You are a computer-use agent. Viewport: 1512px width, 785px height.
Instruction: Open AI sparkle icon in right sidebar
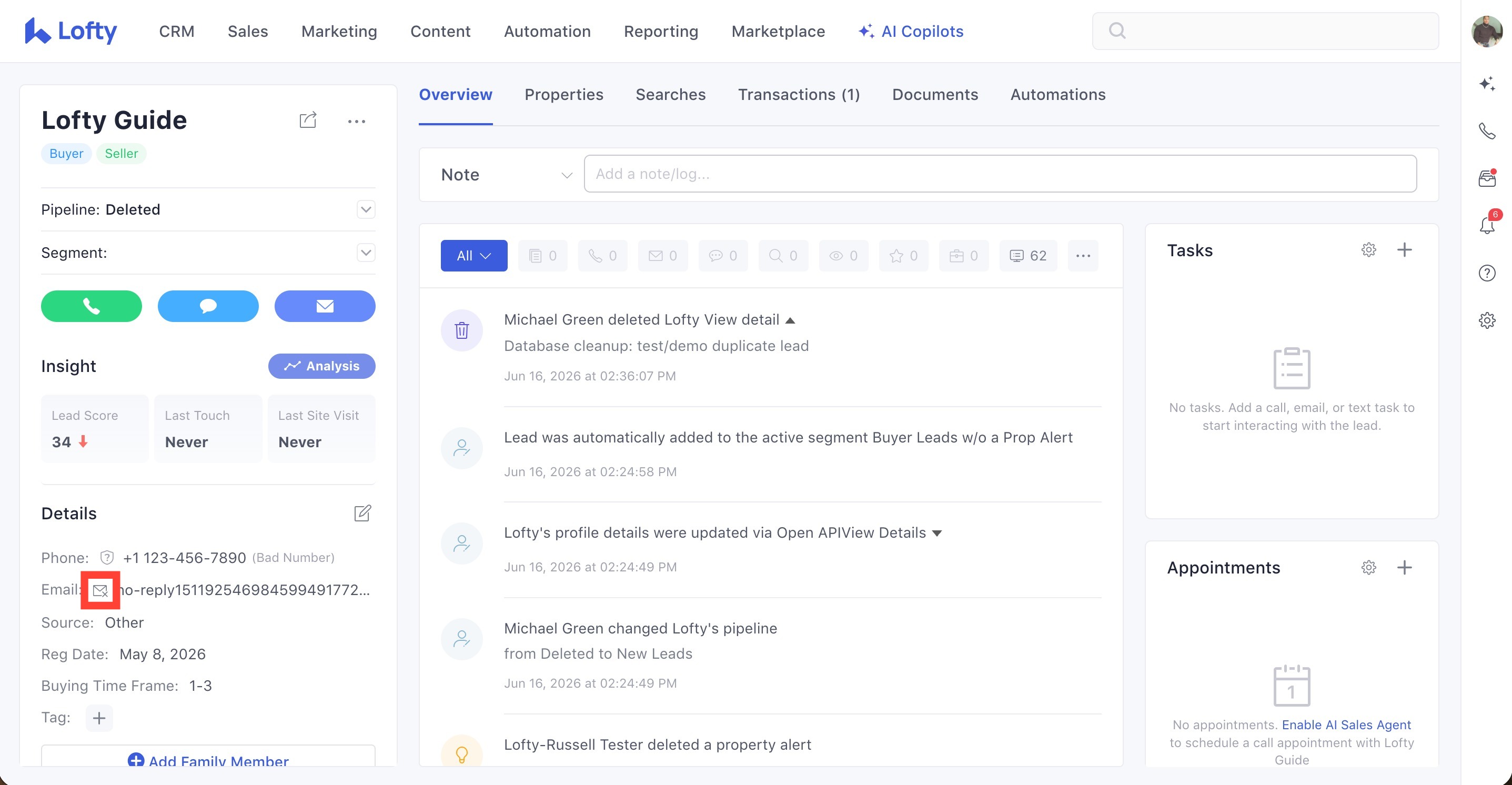click(x=1487, y=83)
